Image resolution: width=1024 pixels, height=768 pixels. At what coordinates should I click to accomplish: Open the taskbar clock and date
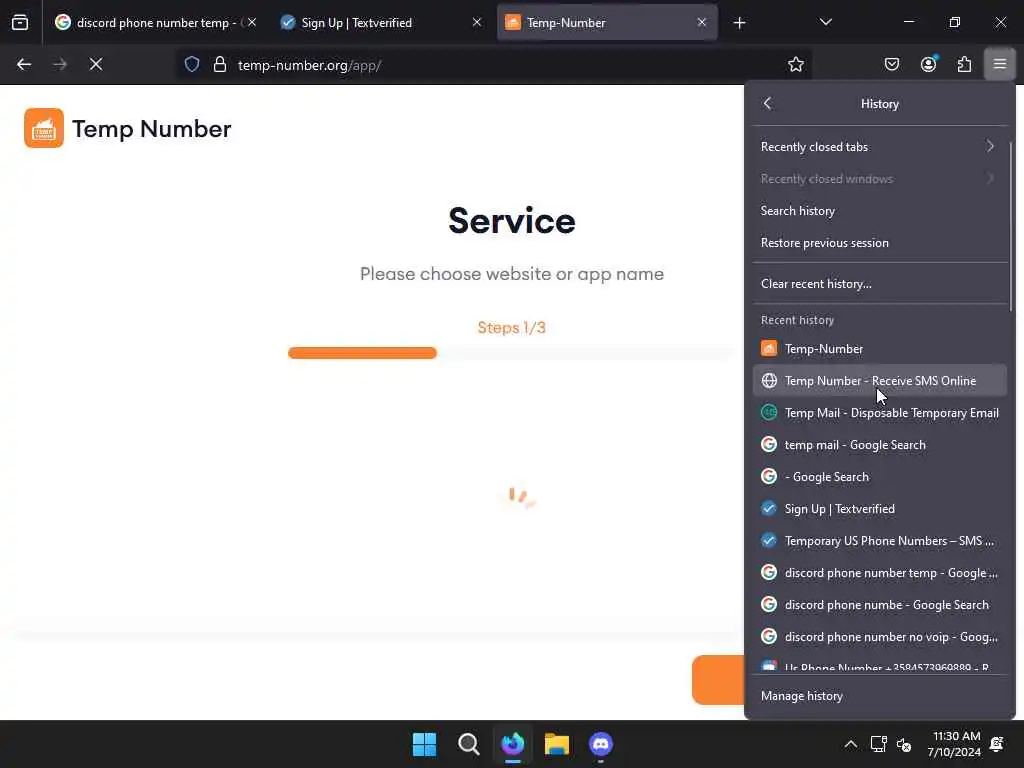point(954,744)
